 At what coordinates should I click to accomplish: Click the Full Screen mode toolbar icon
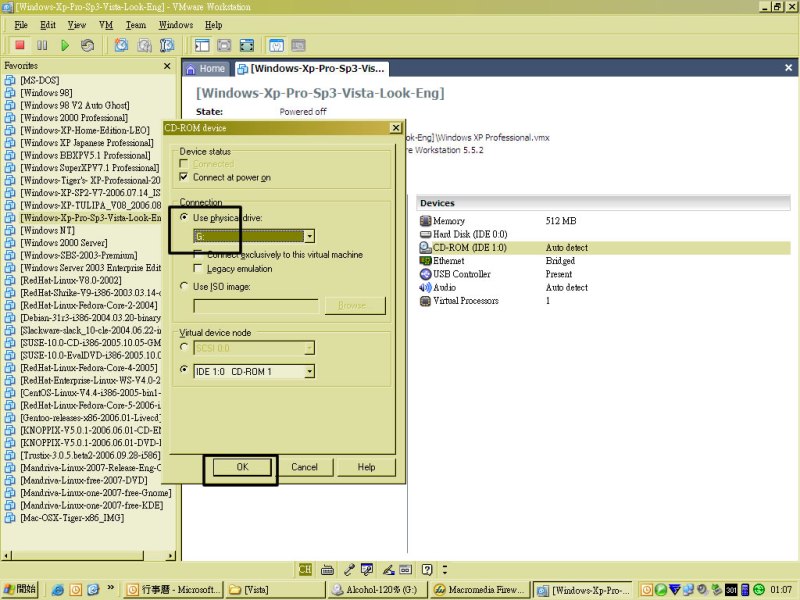click(x=246, y=45)
